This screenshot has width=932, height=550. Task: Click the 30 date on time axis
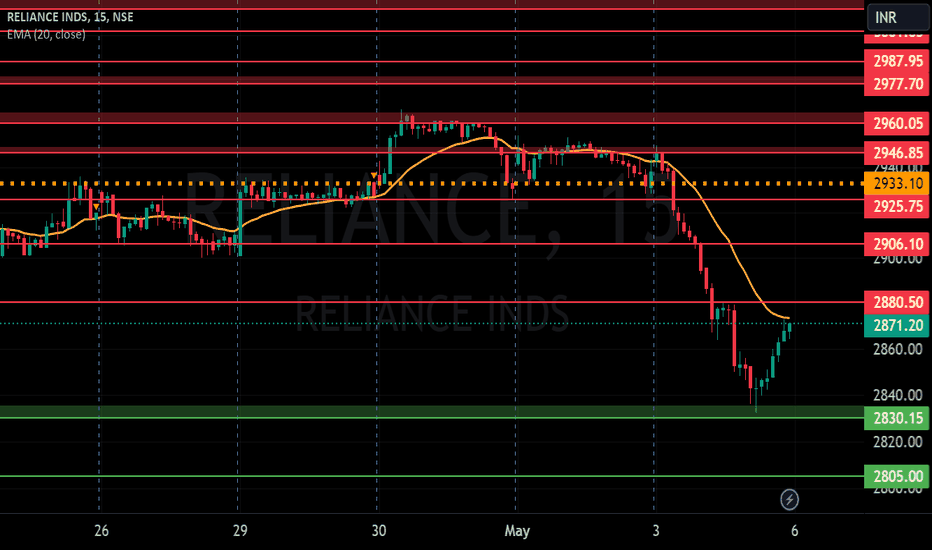coord(379,530)
